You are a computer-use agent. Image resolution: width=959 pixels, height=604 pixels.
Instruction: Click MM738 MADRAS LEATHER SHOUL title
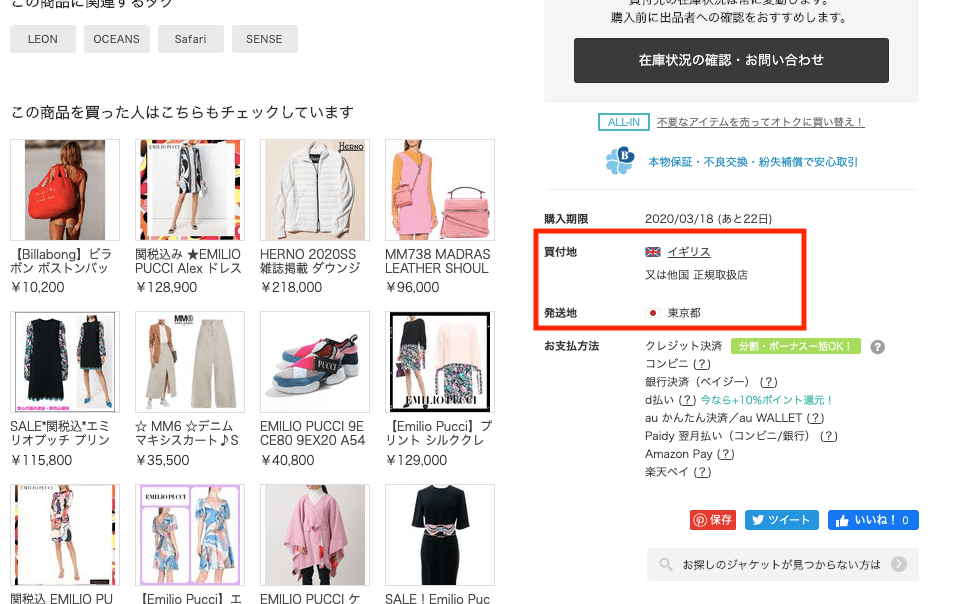click(x=437, y=261)
